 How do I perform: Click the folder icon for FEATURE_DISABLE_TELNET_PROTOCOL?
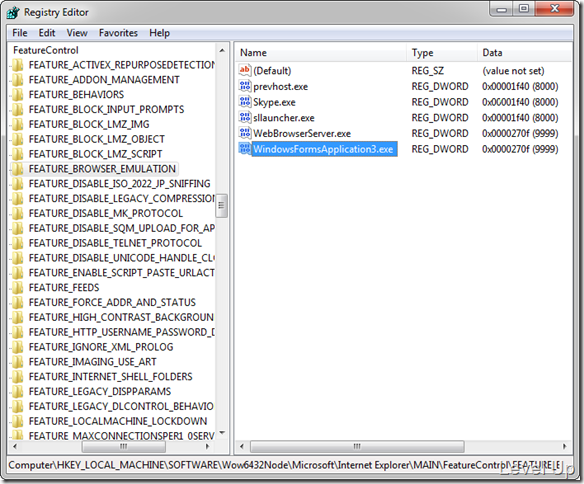click(x=17, y=243)
